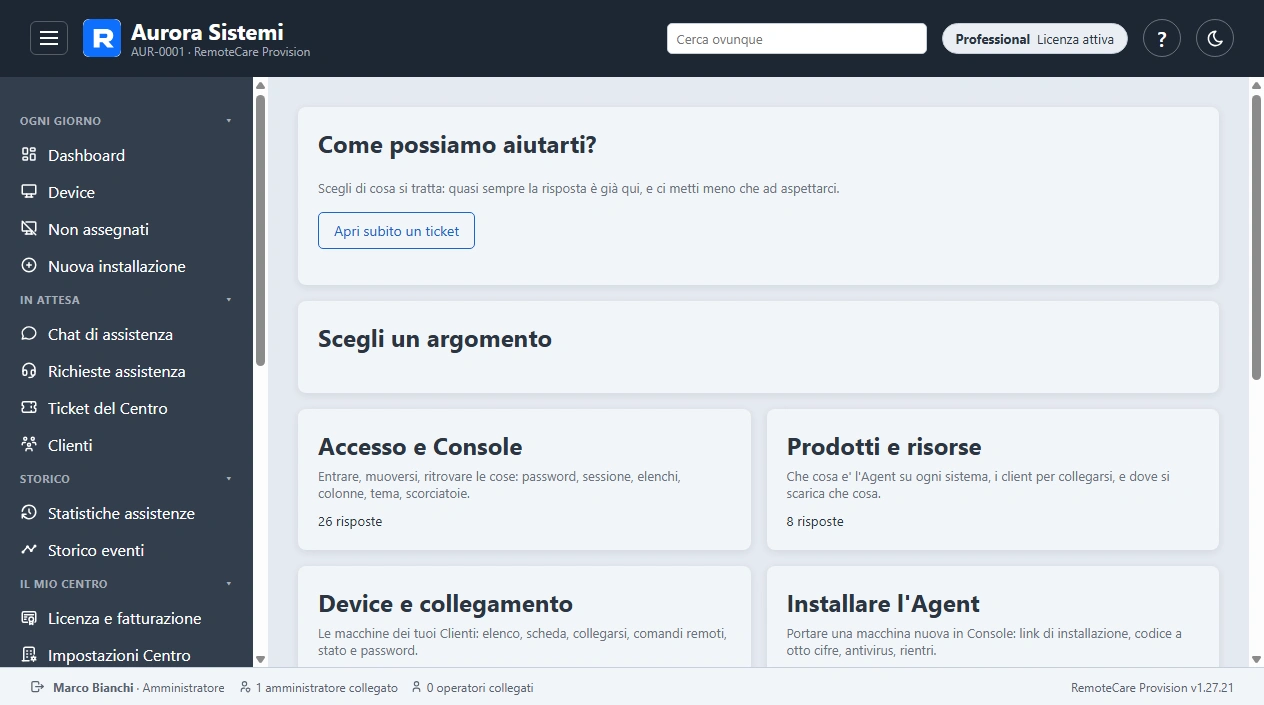Open the Accesso e Console topic card

pos(524,479)
